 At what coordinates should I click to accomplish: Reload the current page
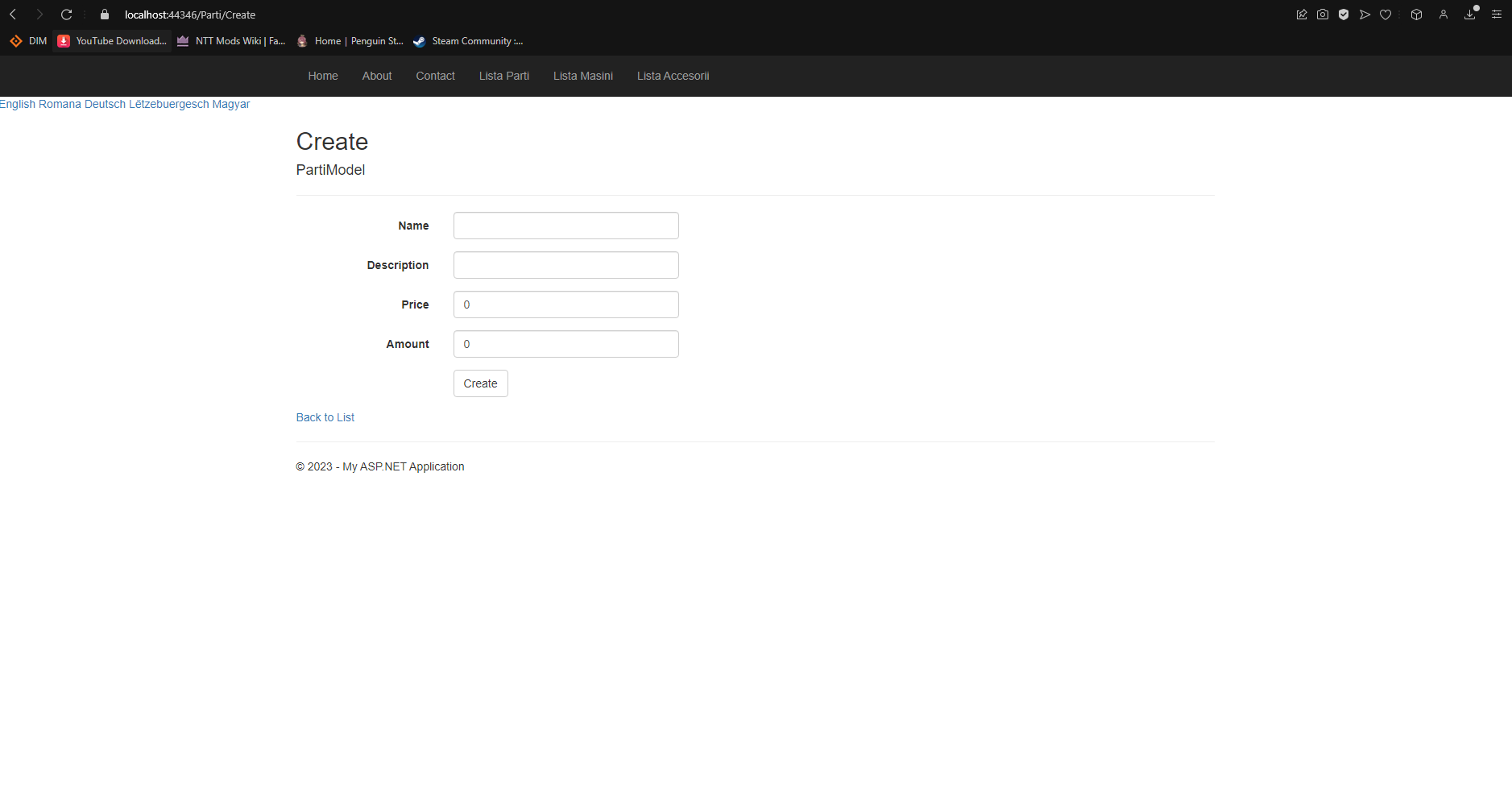click(x=66, y=14)
